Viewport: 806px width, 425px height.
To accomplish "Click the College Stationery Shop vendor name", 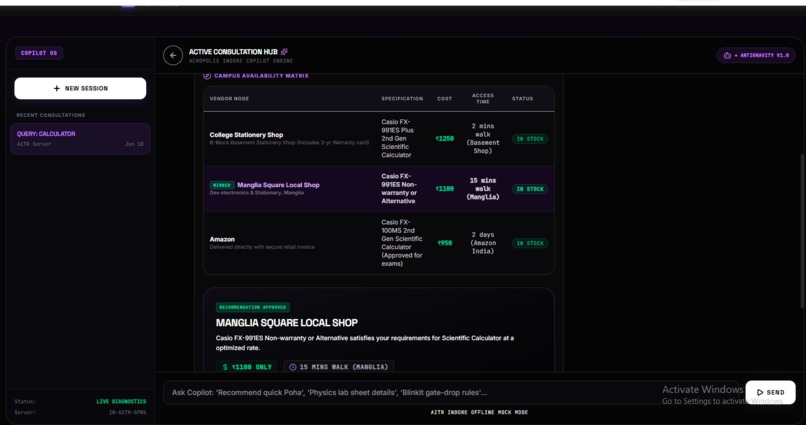I will point(246,135).
